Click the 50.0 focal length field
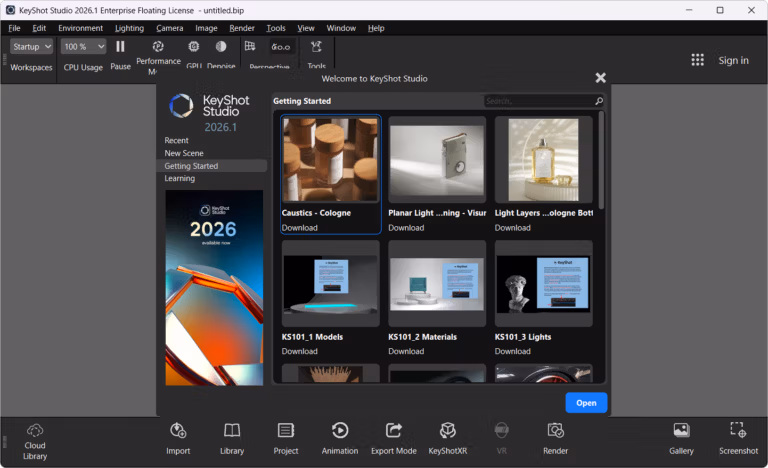Screen dimensions: 768x468 [x=281, y=47]
